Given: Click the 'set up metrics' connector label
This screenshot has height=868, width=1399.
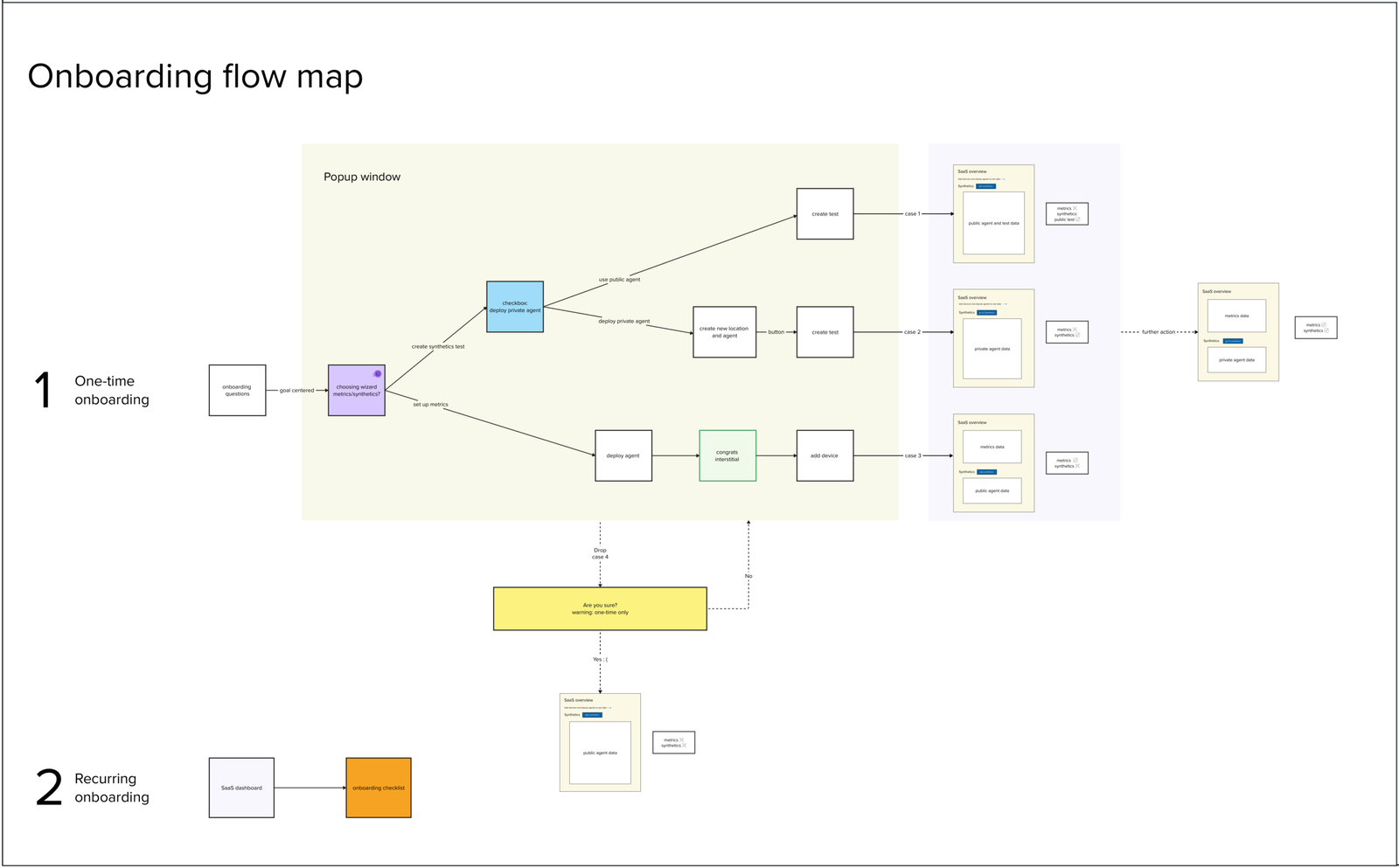Looking at the screenshot, I should pyautogui.click(x=431, y=405).
